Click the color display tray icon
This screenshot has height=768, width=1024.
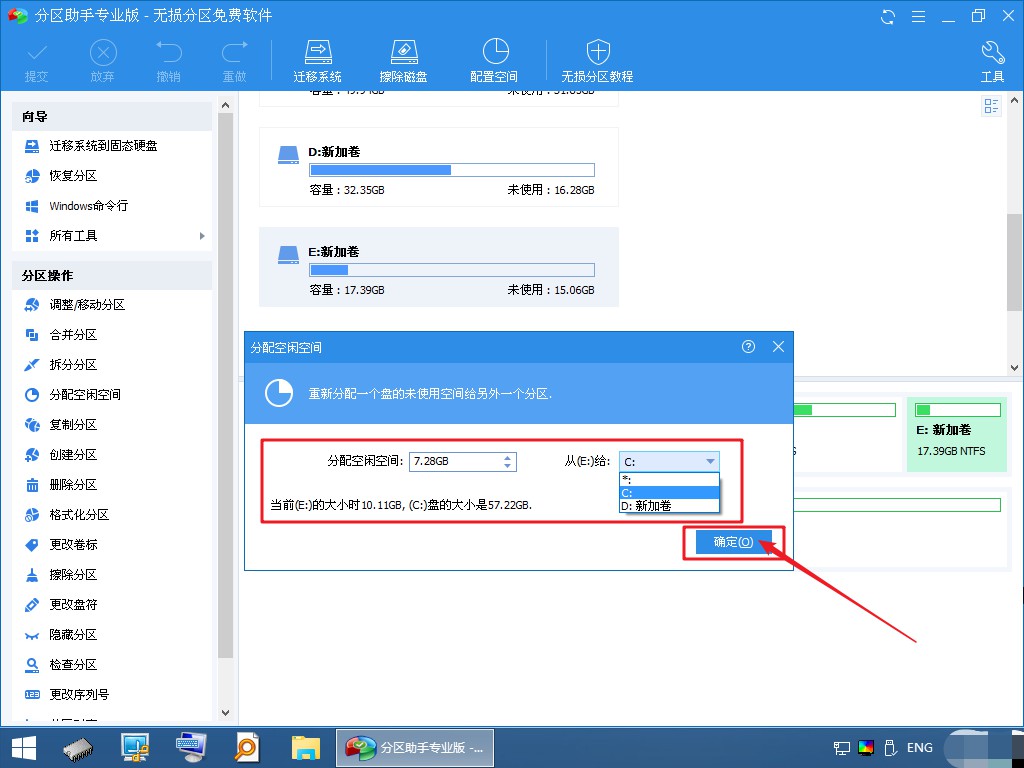tap(866, 748)
